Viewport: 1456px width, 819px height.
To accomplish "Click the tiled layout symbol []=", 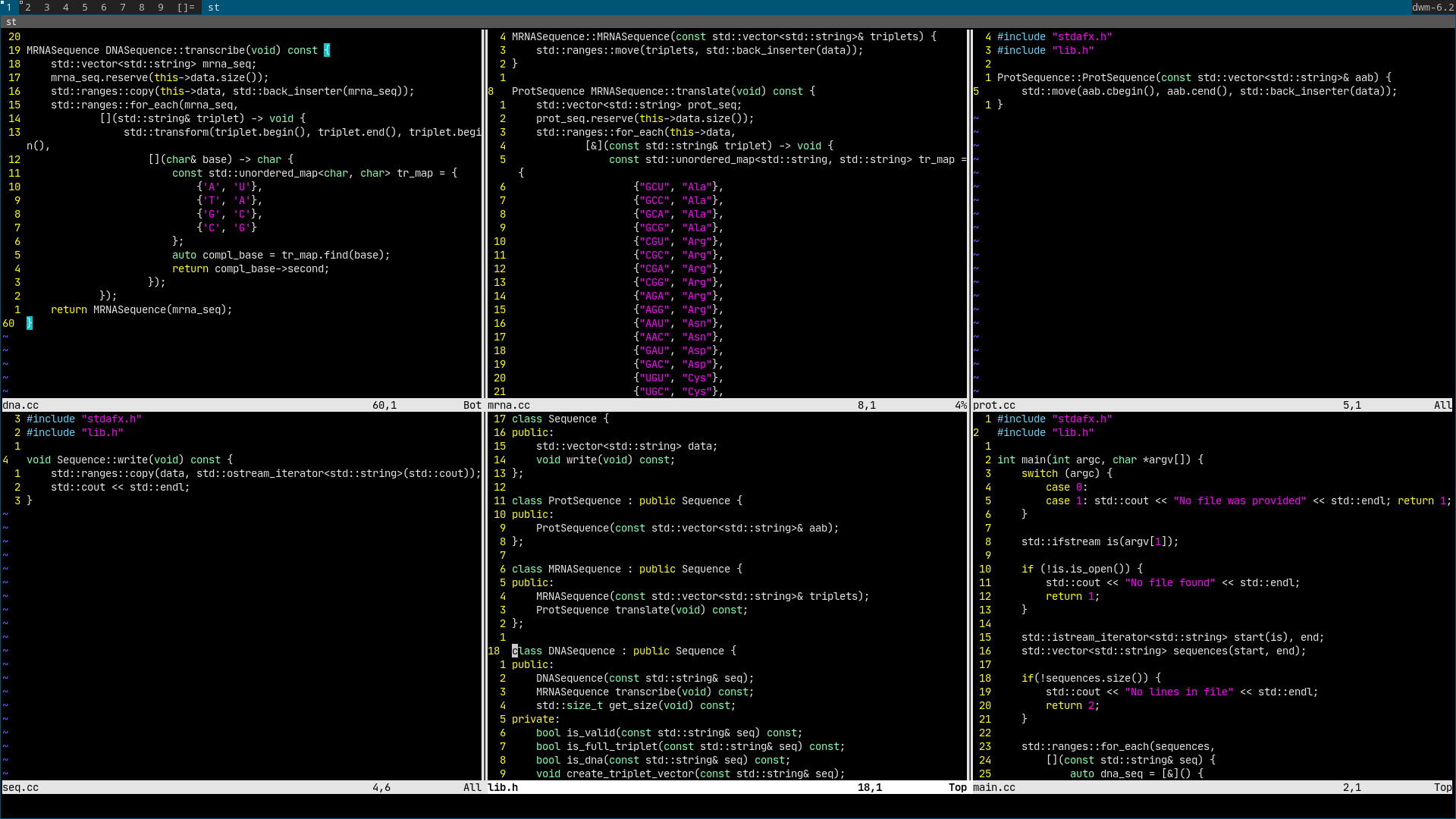I will click(x=186, y=7).
